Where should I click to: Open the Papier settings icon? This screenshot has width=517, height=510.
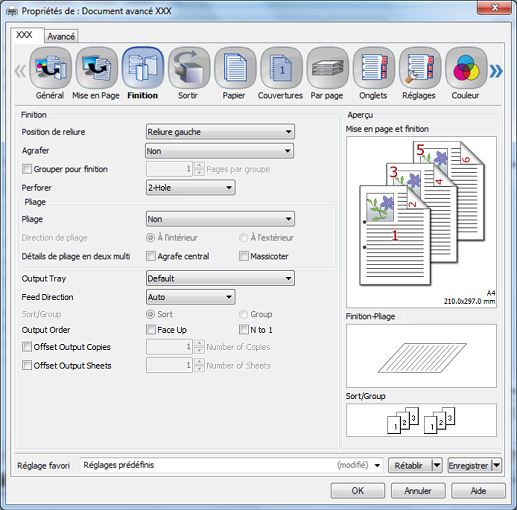(235, 68)
